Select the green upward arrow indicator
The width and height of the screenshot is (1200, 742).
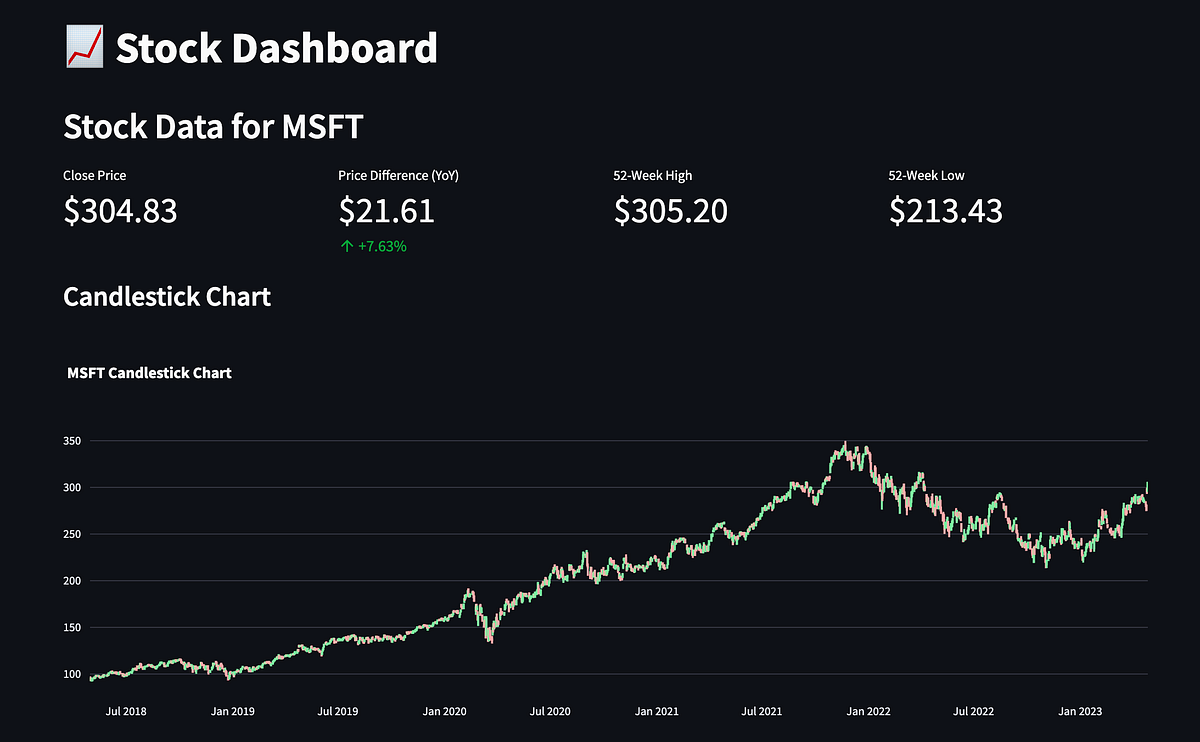tap(345, 246)
